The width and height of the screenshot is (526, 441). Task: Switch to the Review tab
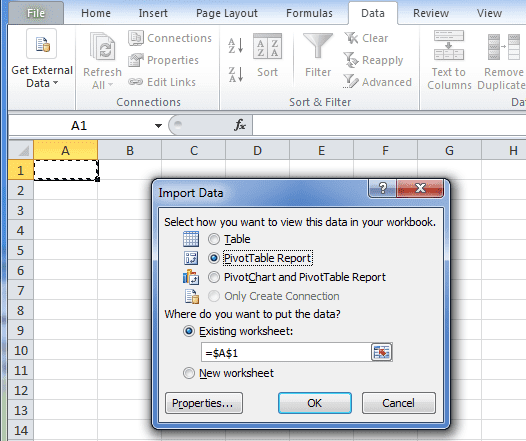431,13
